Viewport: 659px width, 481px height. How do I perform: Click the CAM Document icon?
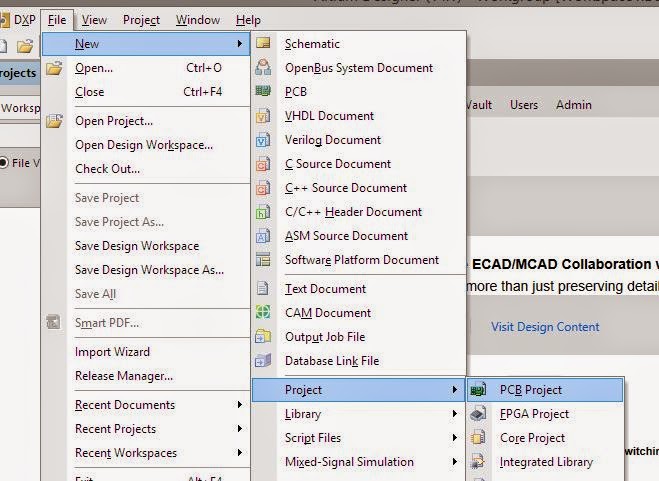tap(263, 312)
